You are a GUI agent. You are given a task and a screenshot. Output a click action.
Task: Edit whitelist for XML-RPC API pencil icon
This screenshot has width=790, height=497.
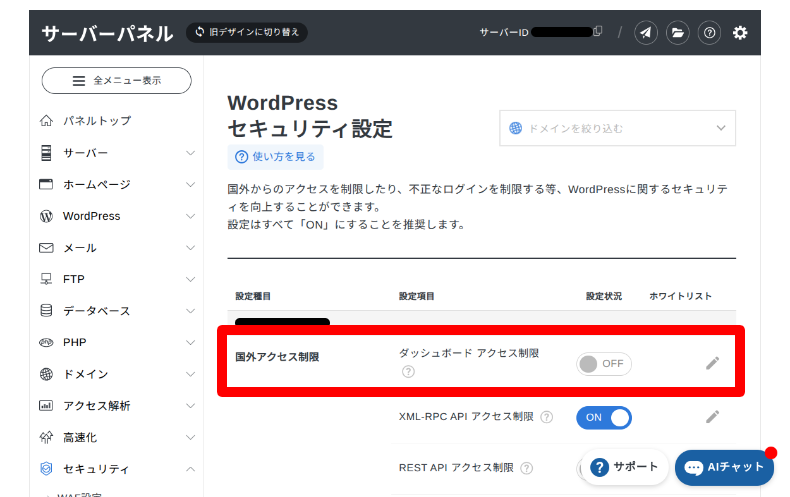(712, 417)
